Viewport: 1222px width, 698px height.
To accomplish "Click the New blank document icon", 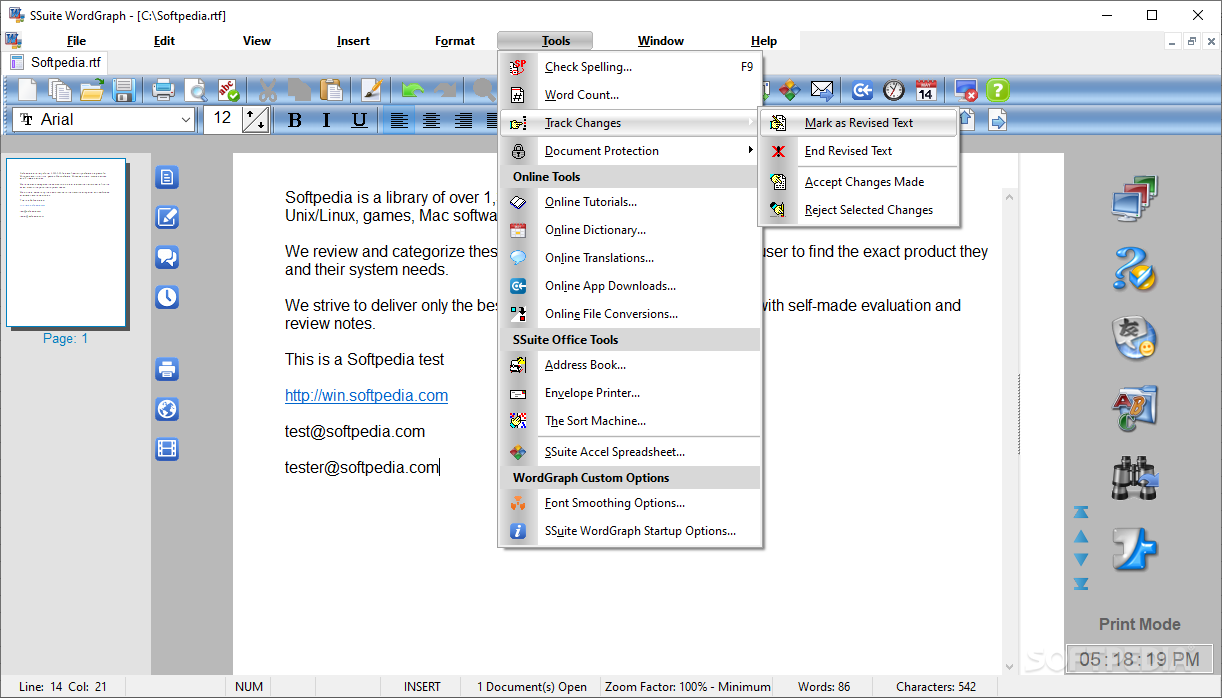I will [27, 91].
